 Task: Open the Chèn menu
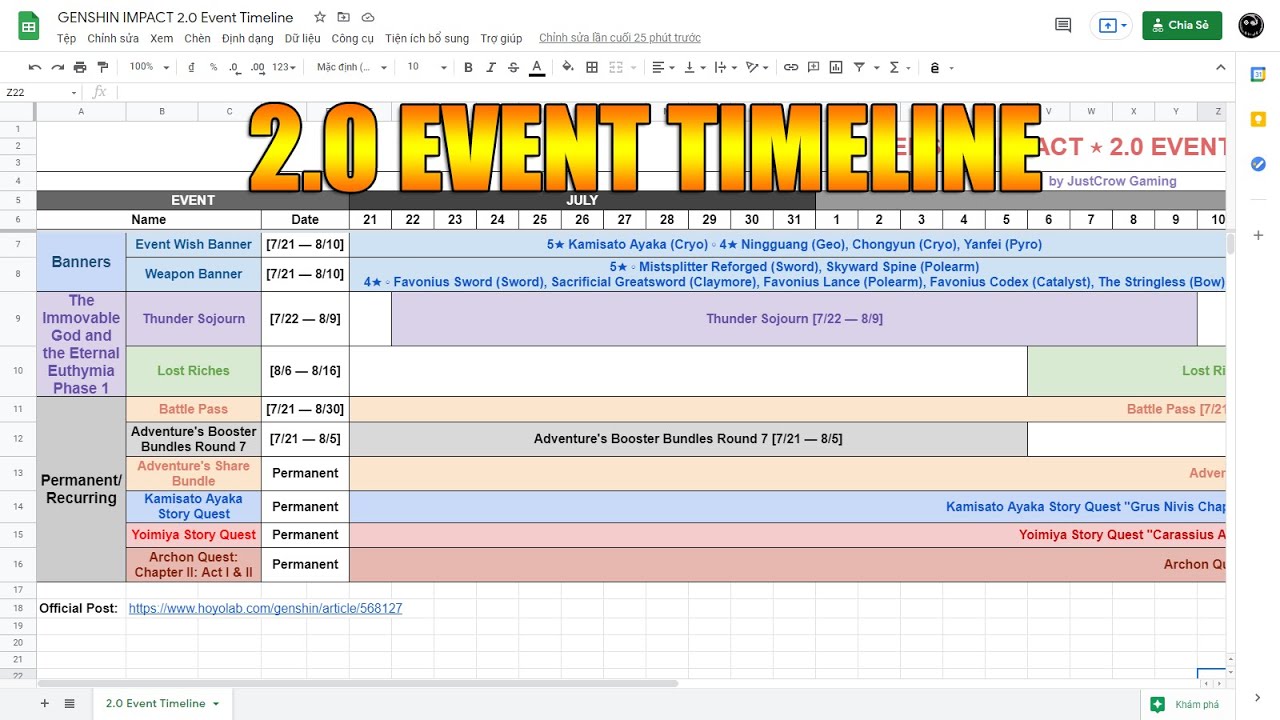pos(197,38)
